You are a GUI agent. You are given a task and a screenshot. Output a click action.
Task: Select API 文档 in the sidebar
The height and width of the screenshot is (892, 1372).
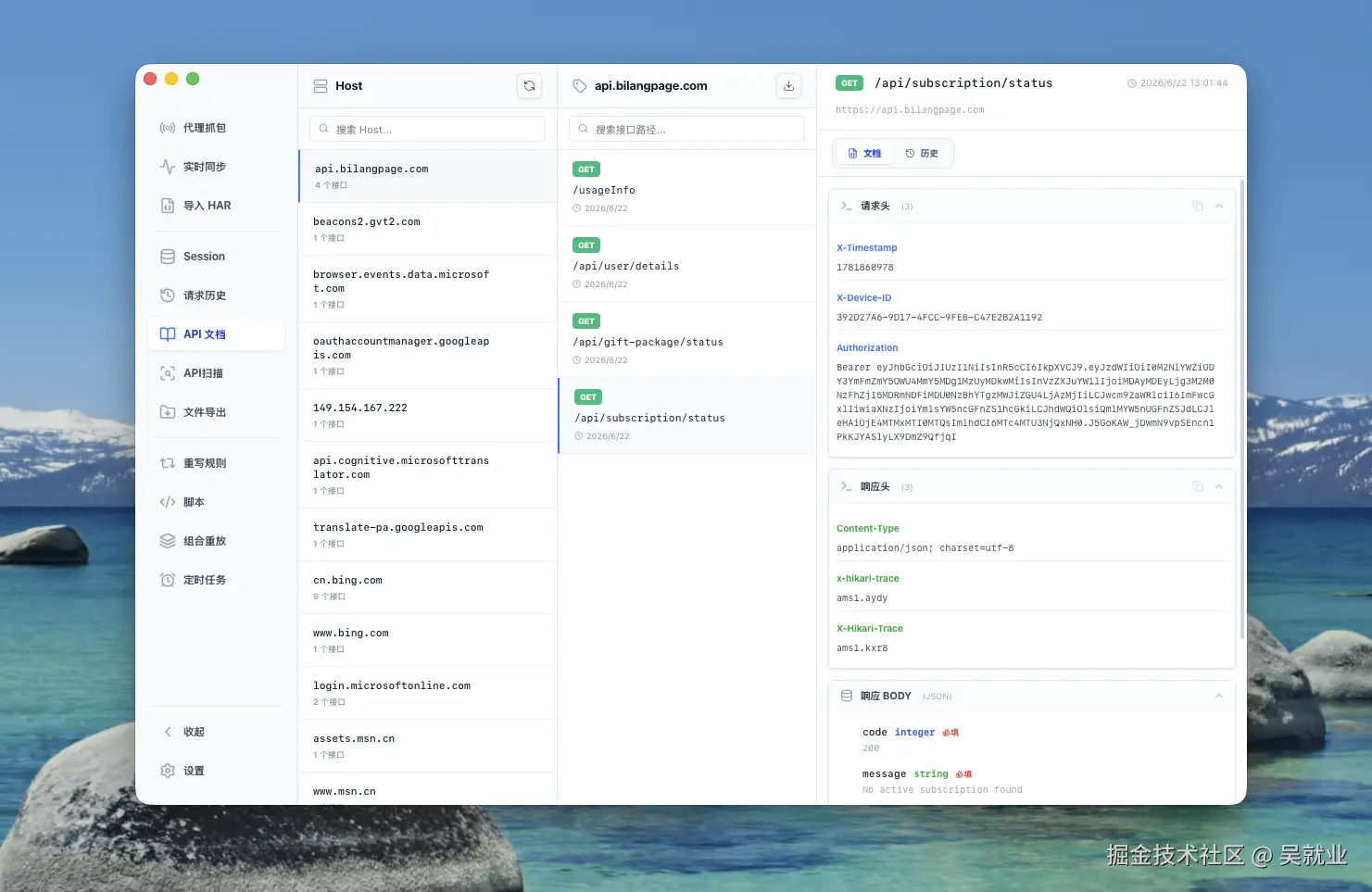coord(216,334)
